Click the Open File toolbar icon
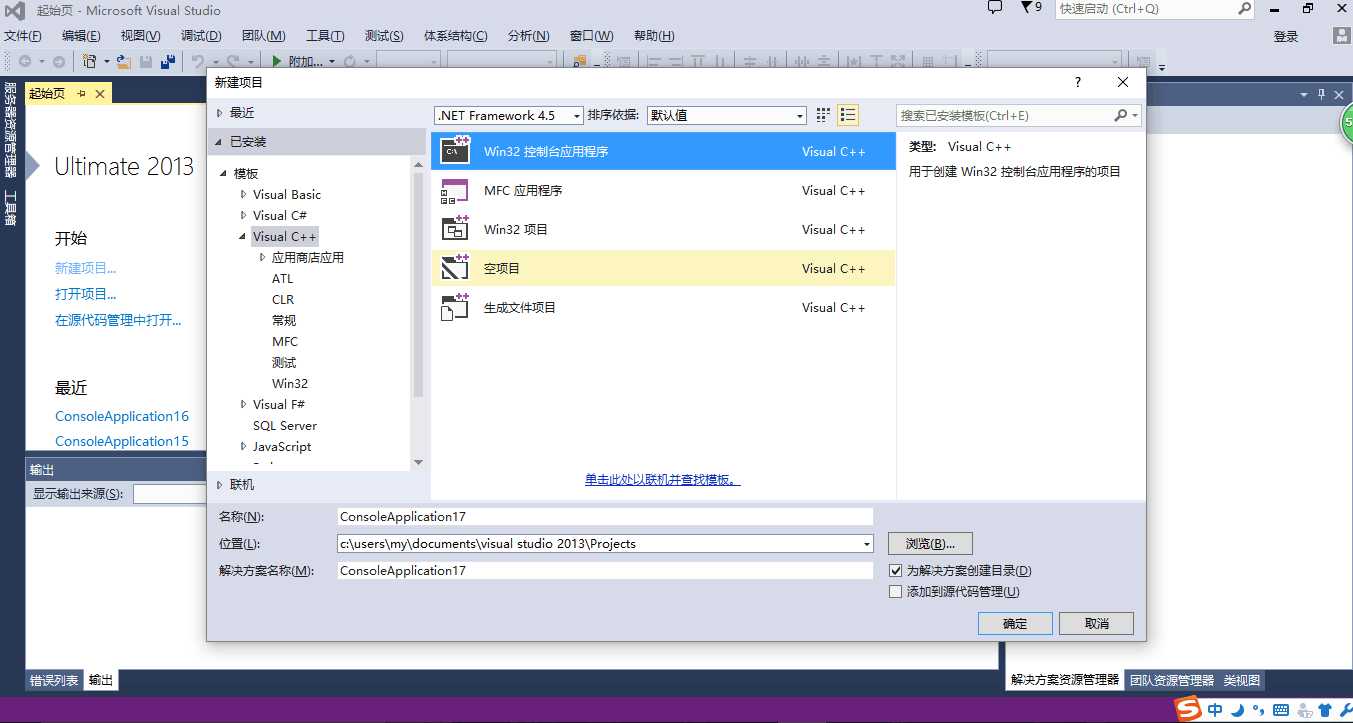Viewport: 1353px width, 723px height. 123,61
